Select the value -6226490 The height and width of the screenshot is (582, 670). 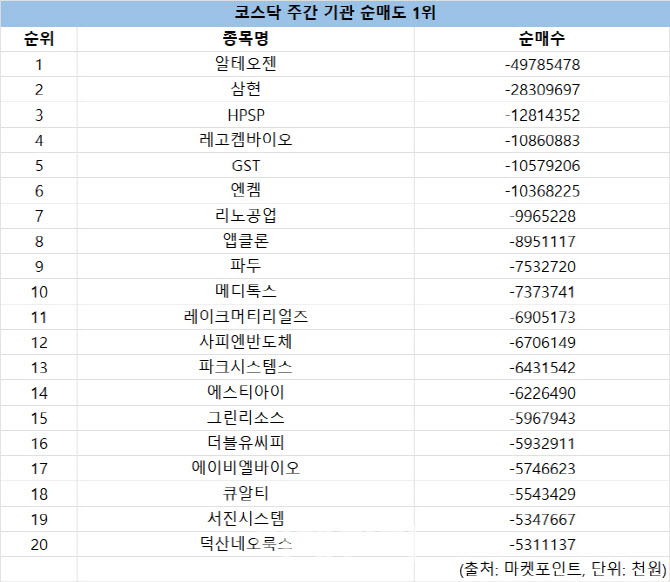click(x=542, y=393)
